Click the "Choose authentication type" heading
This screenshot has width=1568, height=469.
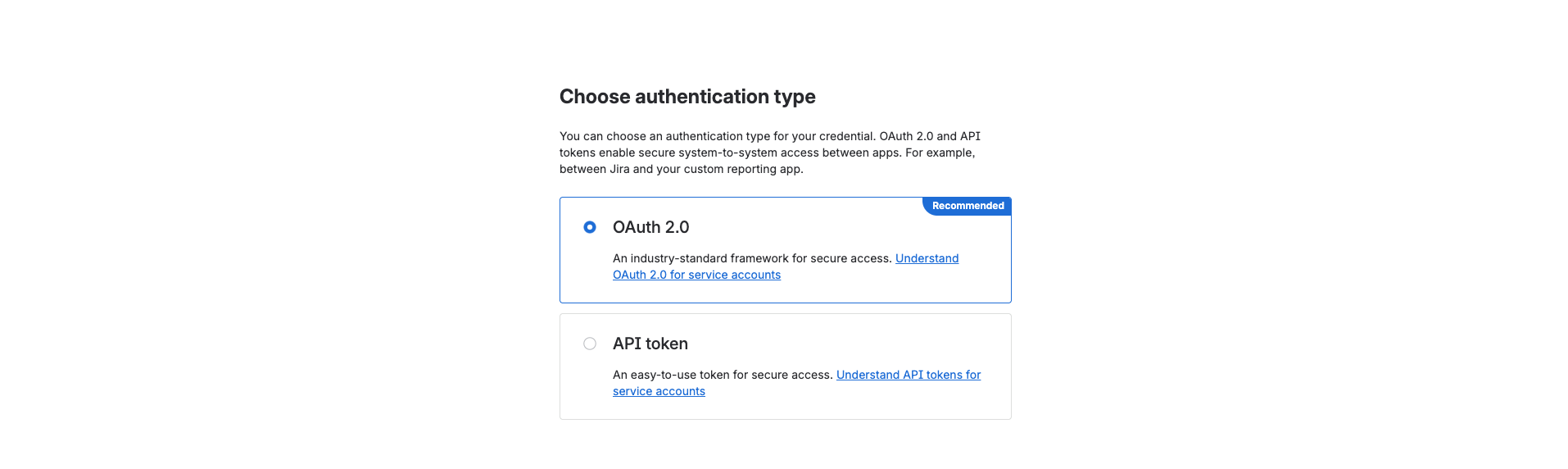pos(687,97)
